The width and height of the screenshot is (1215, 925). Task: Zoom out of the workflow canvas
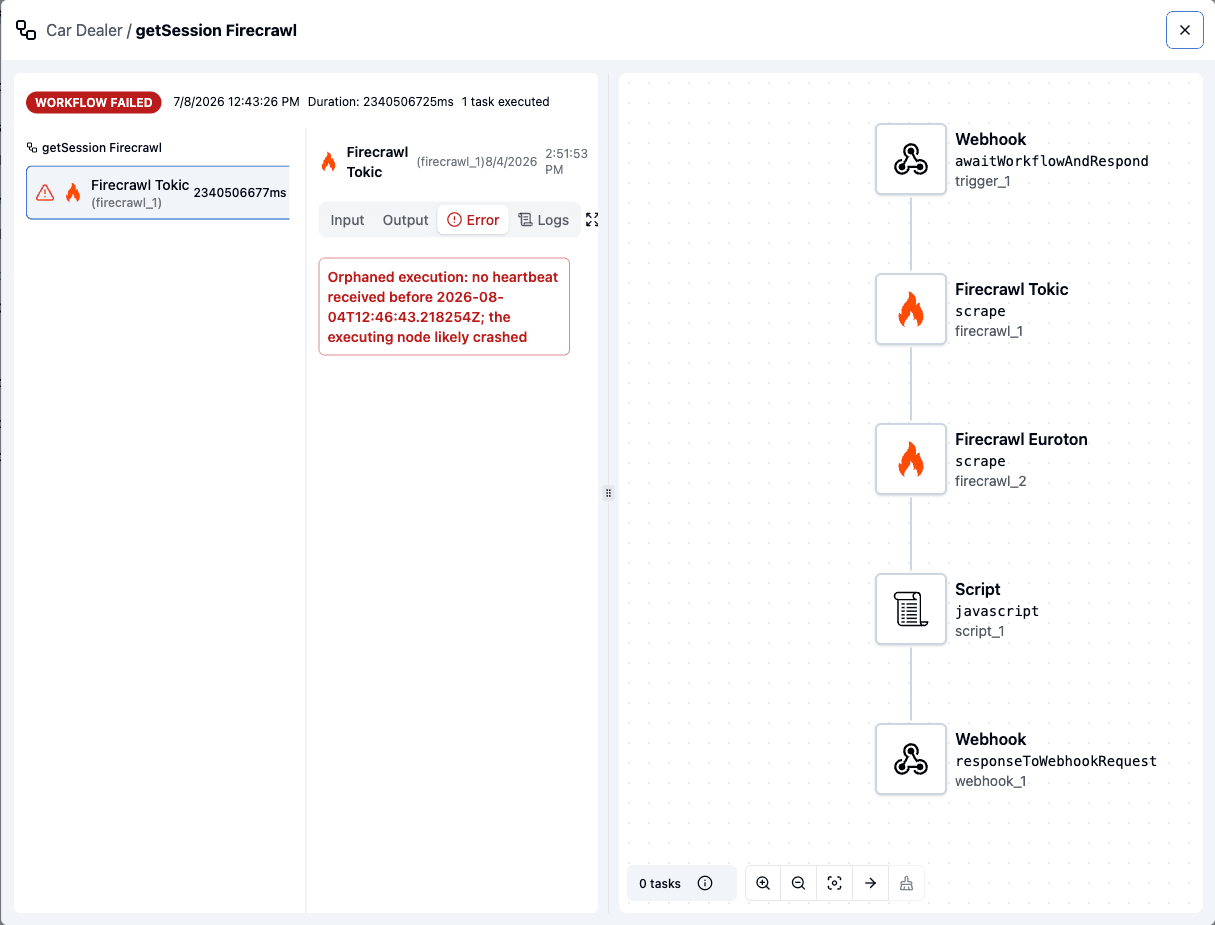(x=799, y=883)
